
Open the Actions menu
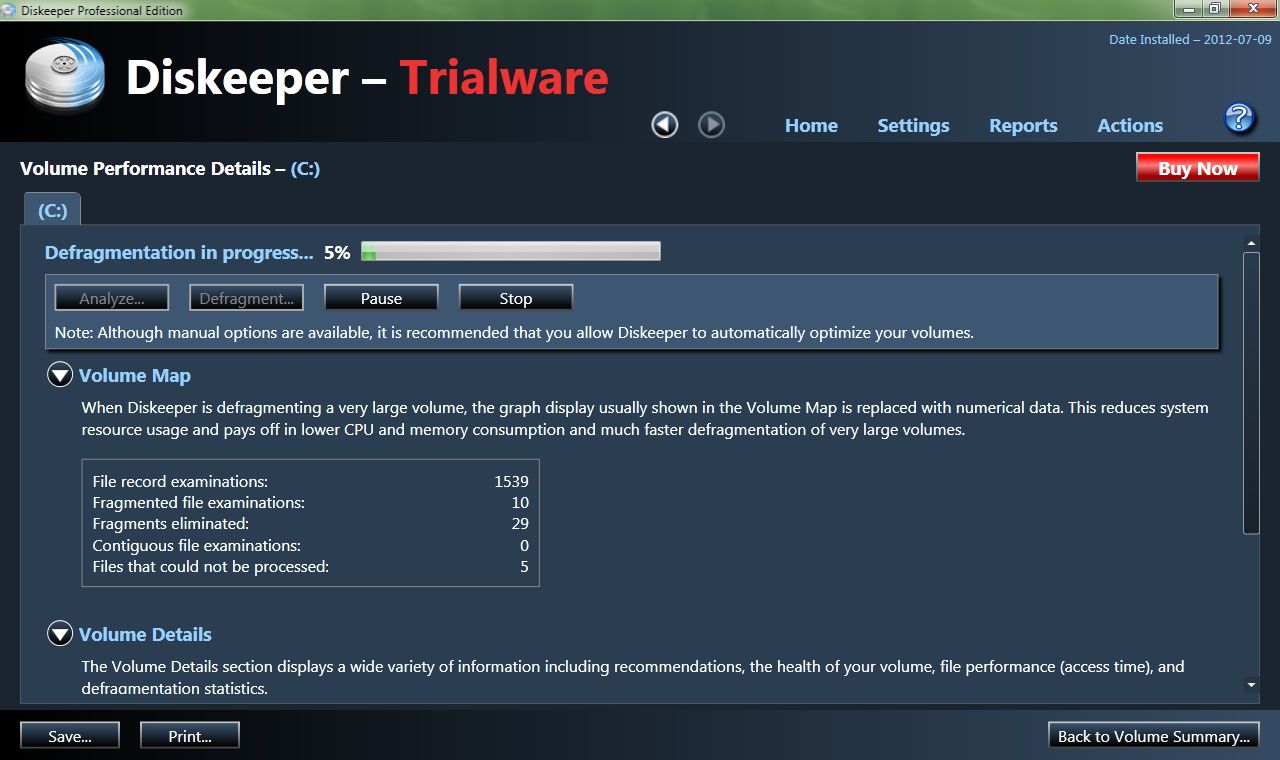coord(1130,125)
